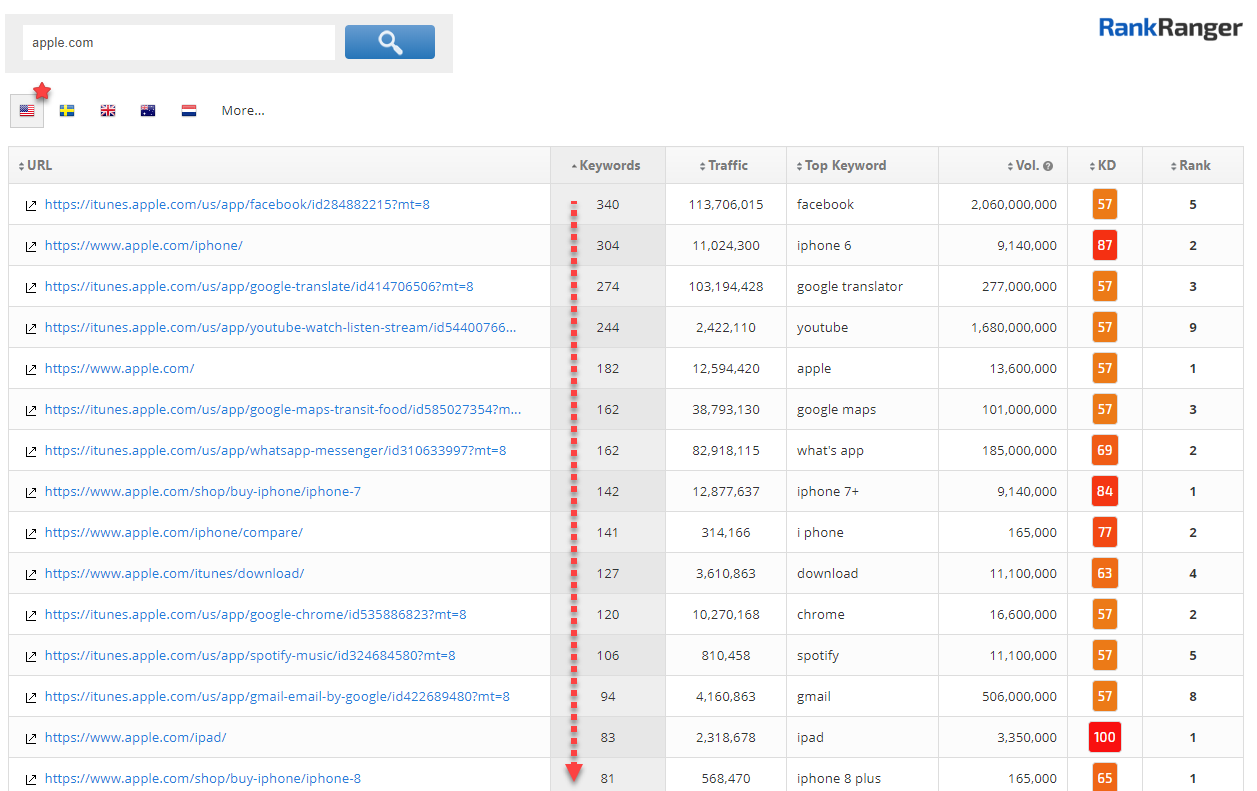1257x791 pixels.
Task: Click the red 87 KD badge
Action: tap(1104, 246)
